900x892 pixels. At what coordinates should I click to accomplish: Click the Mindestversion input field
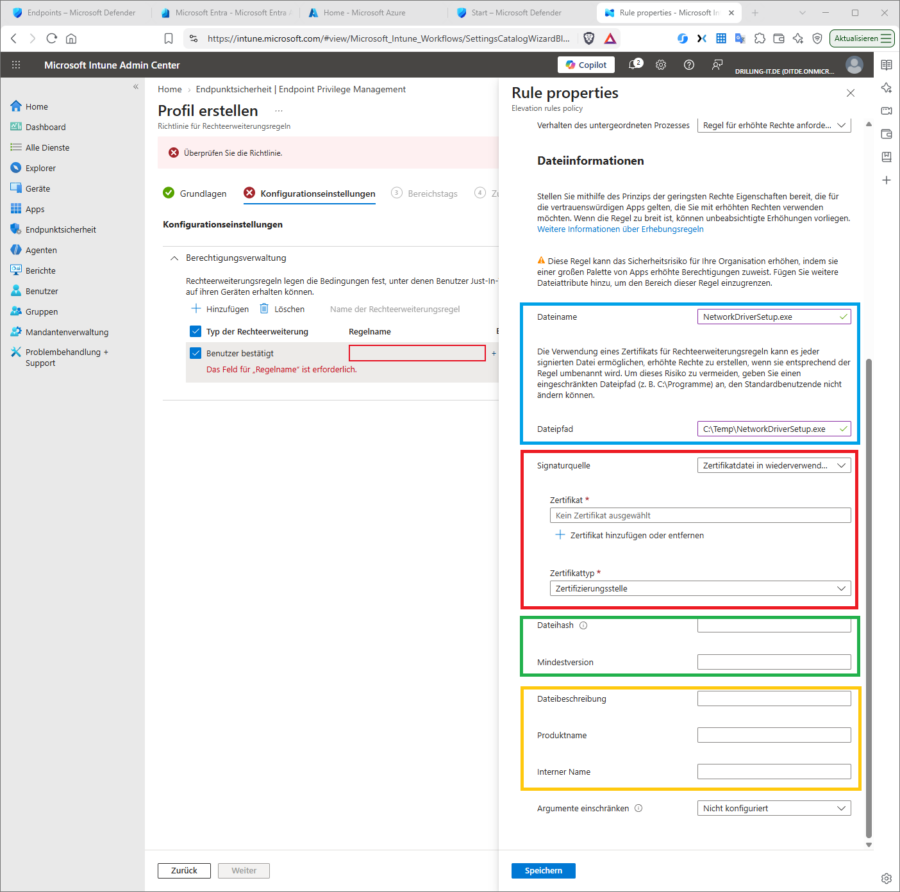click(x=774, y=662)
